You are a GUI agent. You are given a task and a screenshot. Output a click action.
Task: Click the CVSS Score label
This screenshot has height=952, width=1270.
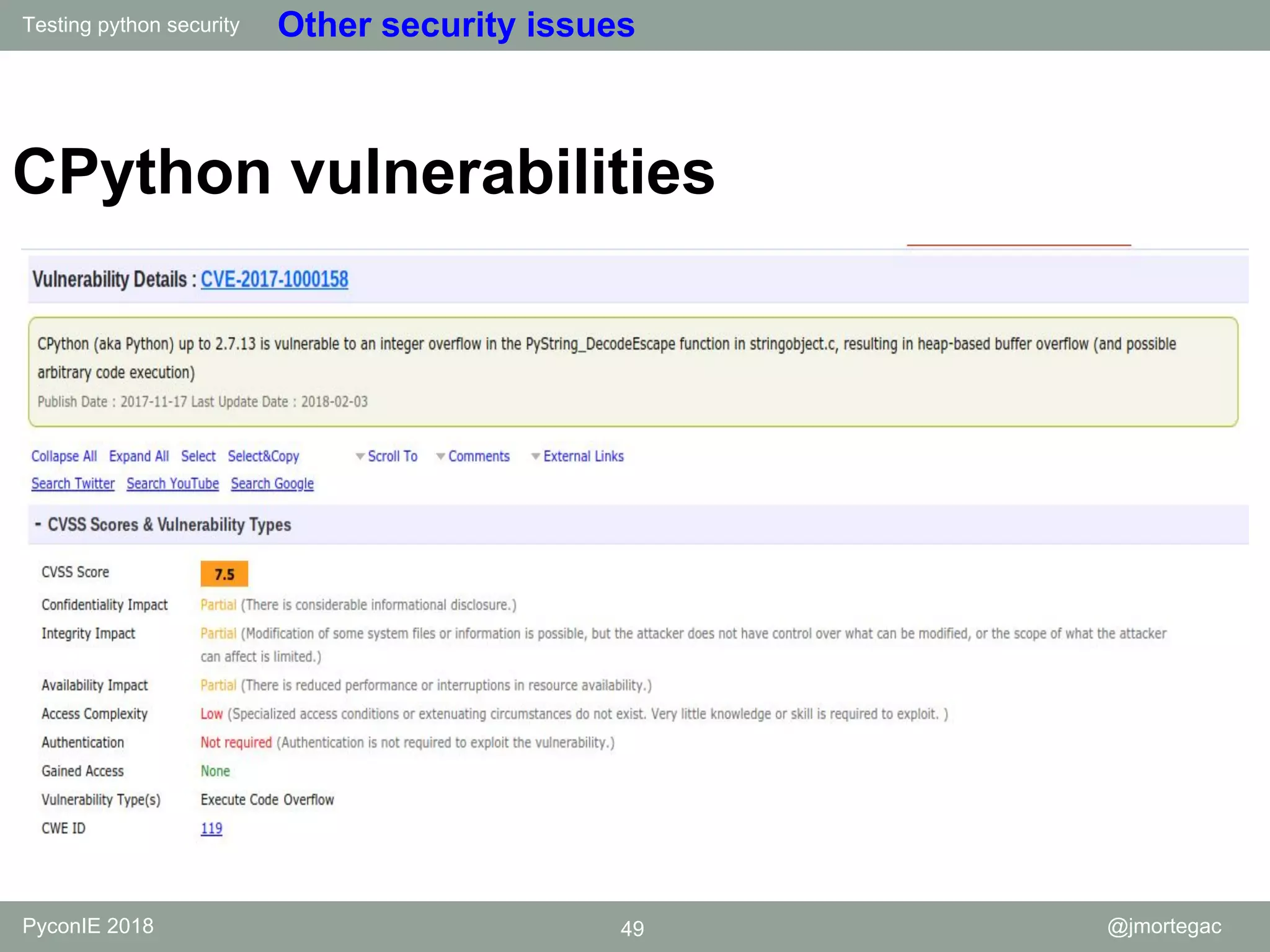tap(75, 572)
